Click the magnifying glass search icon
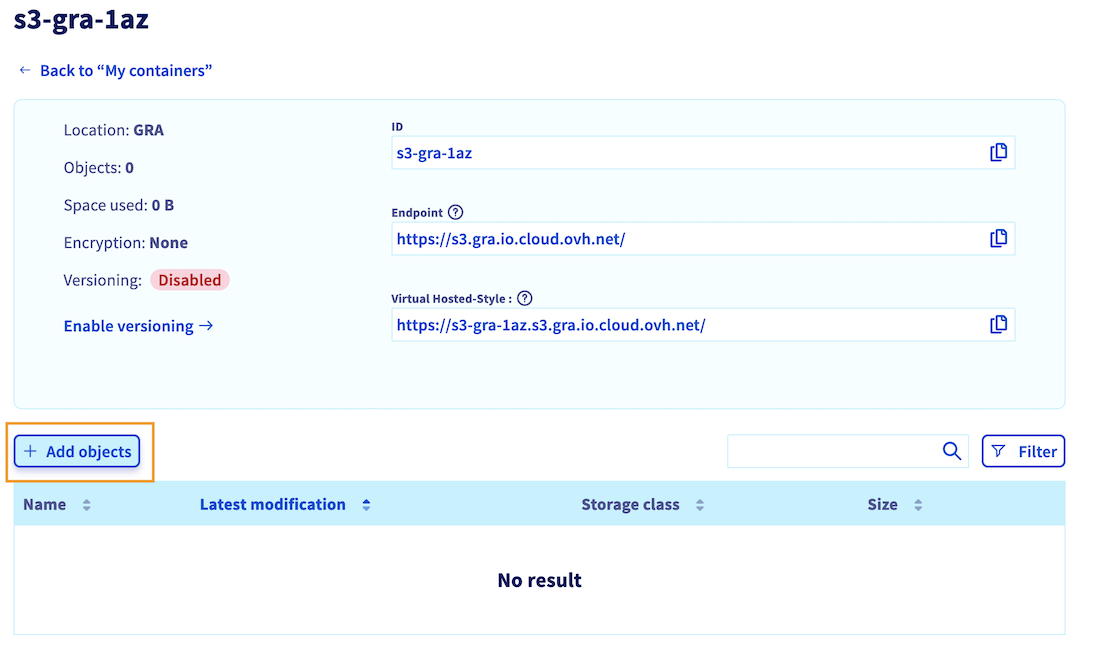Viewport: 1100px width, 658px height. pos(952,451)
